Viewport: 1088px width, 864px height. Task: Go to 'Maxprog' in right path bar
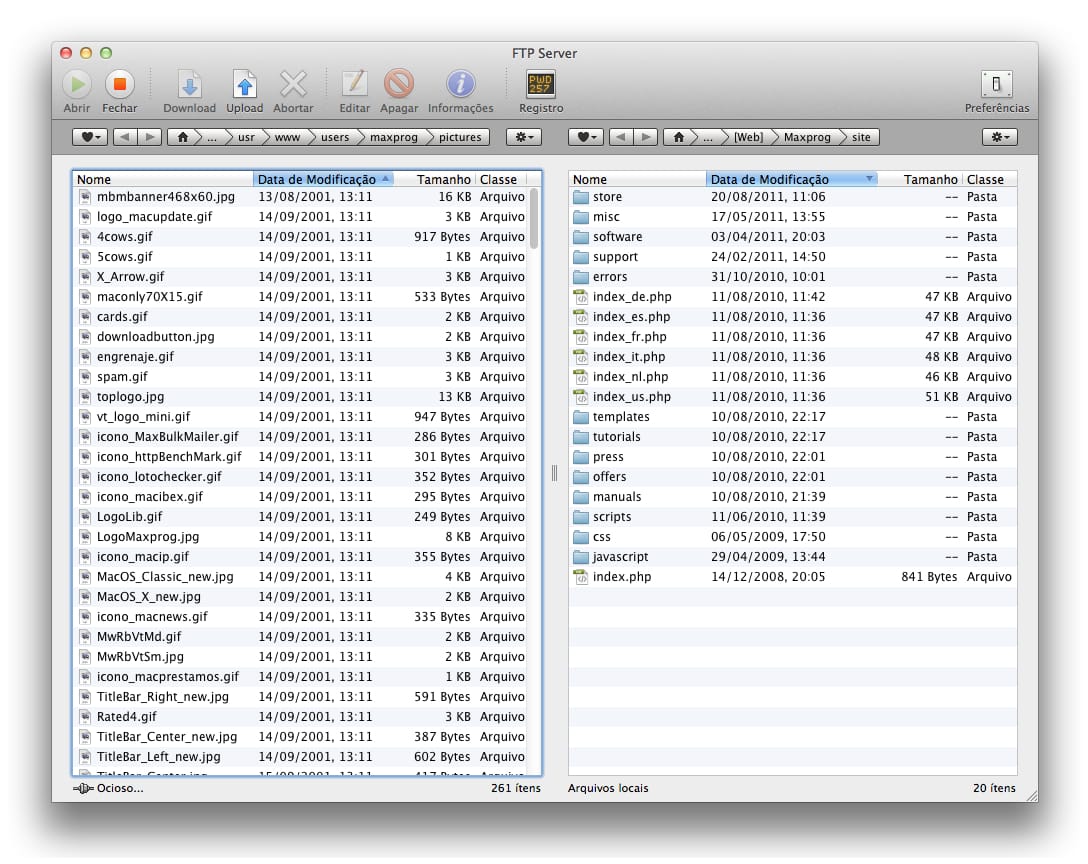pyautogui.click(x=806, y=137)
